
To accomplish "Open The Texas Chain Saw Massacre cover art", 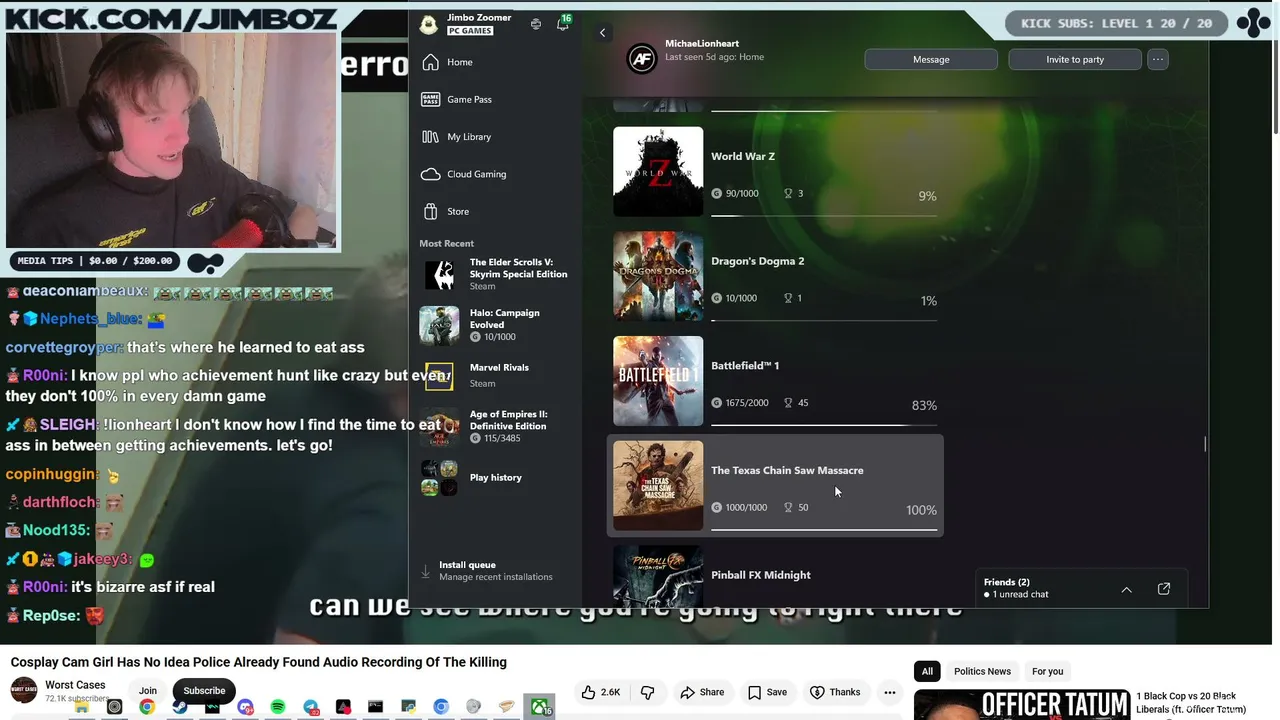I will (x=658, y=485).
